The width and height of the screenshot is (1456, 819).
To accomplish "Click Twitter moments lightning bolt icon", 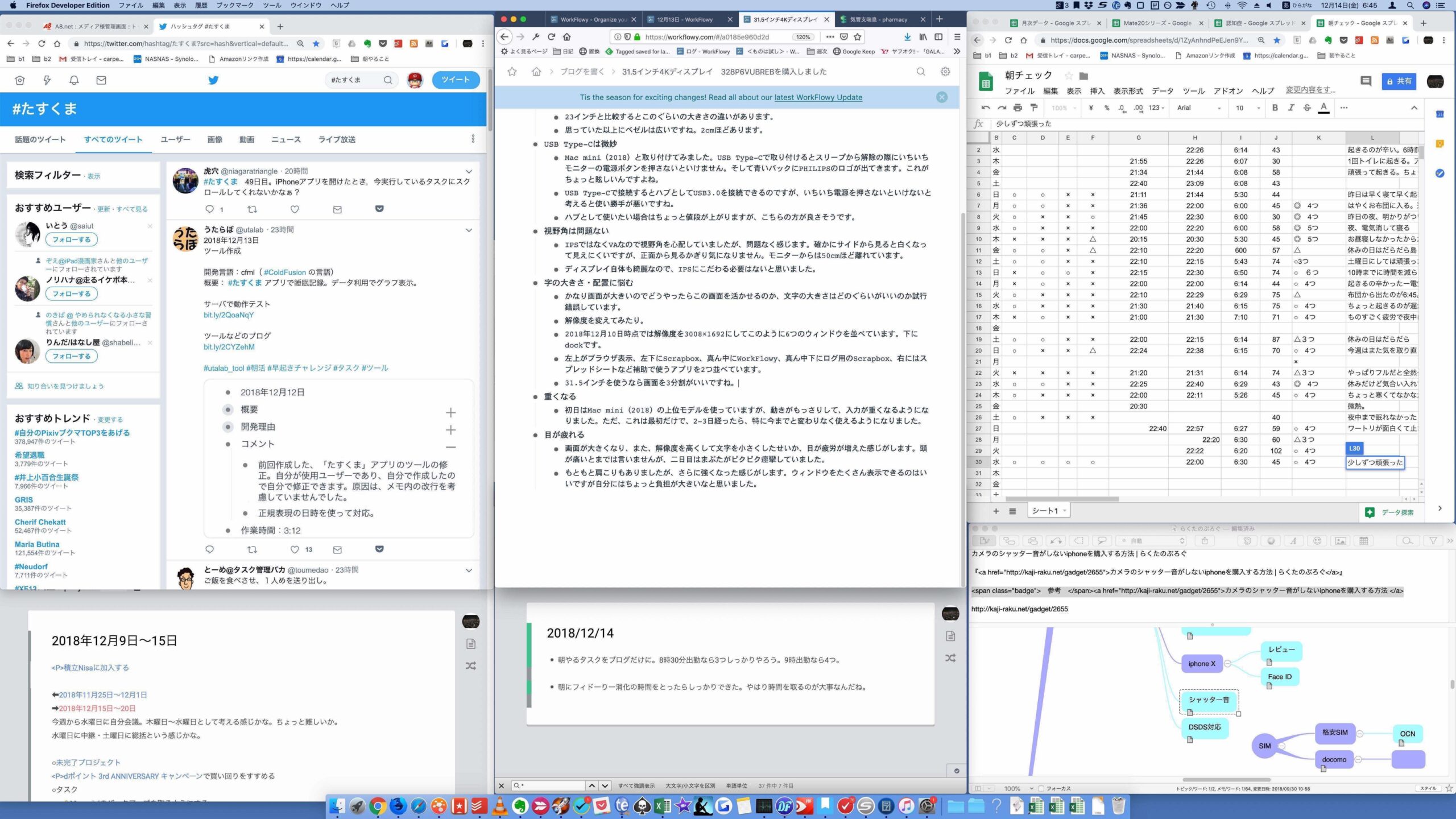I will pos(47,80).
